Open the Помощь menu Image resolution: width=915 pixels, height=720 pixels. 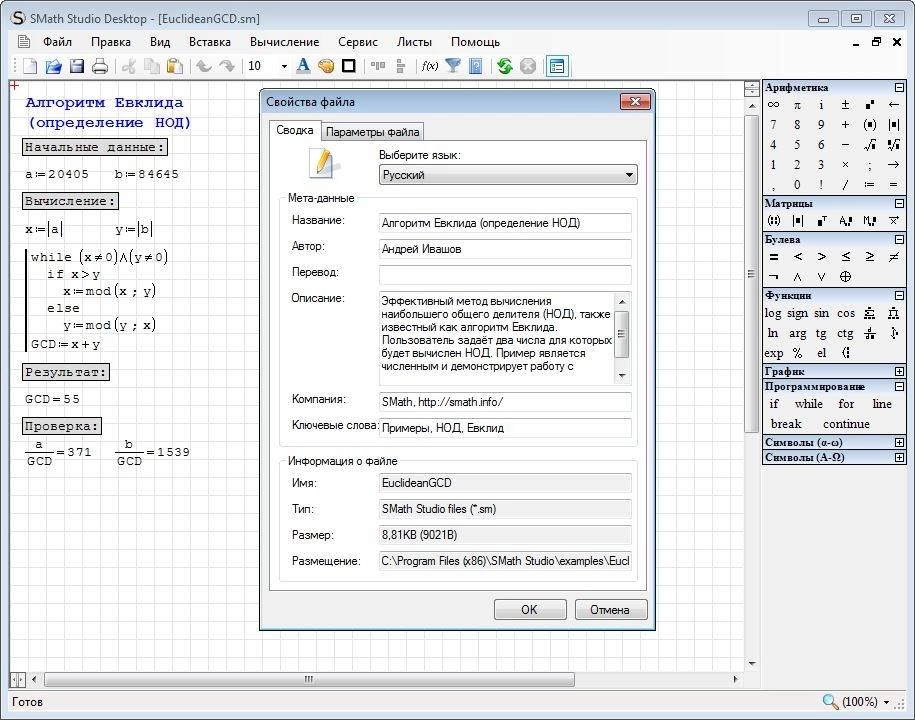tap(476, 42)
